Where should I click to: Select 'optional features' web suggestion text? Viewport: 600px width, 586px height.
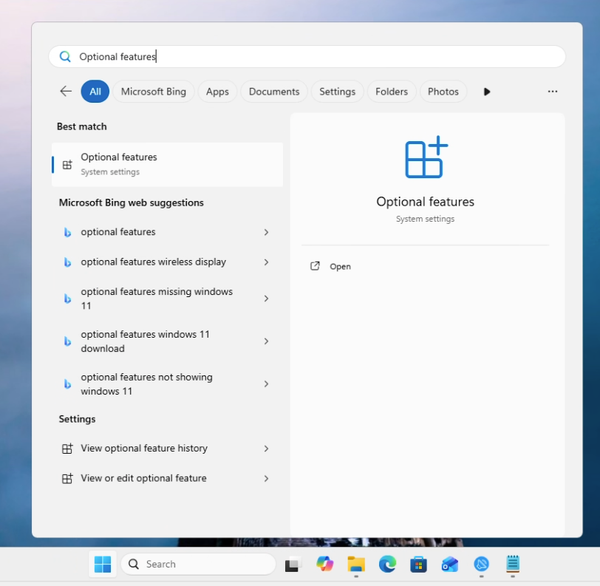point(118,232)
